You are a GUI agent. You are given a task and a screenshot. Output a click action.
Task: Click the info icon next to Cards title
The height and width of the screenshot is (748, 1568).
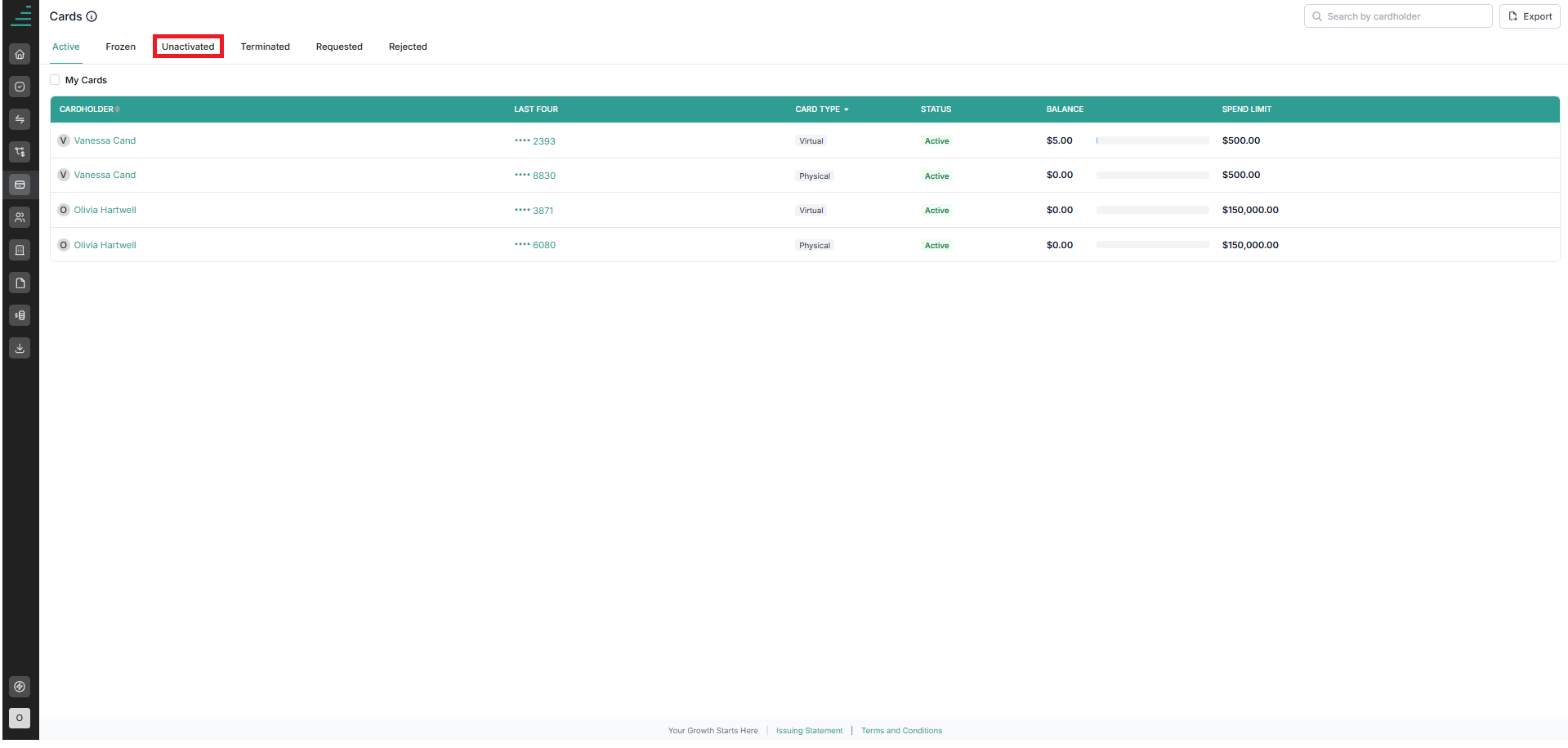coord(92,16)
